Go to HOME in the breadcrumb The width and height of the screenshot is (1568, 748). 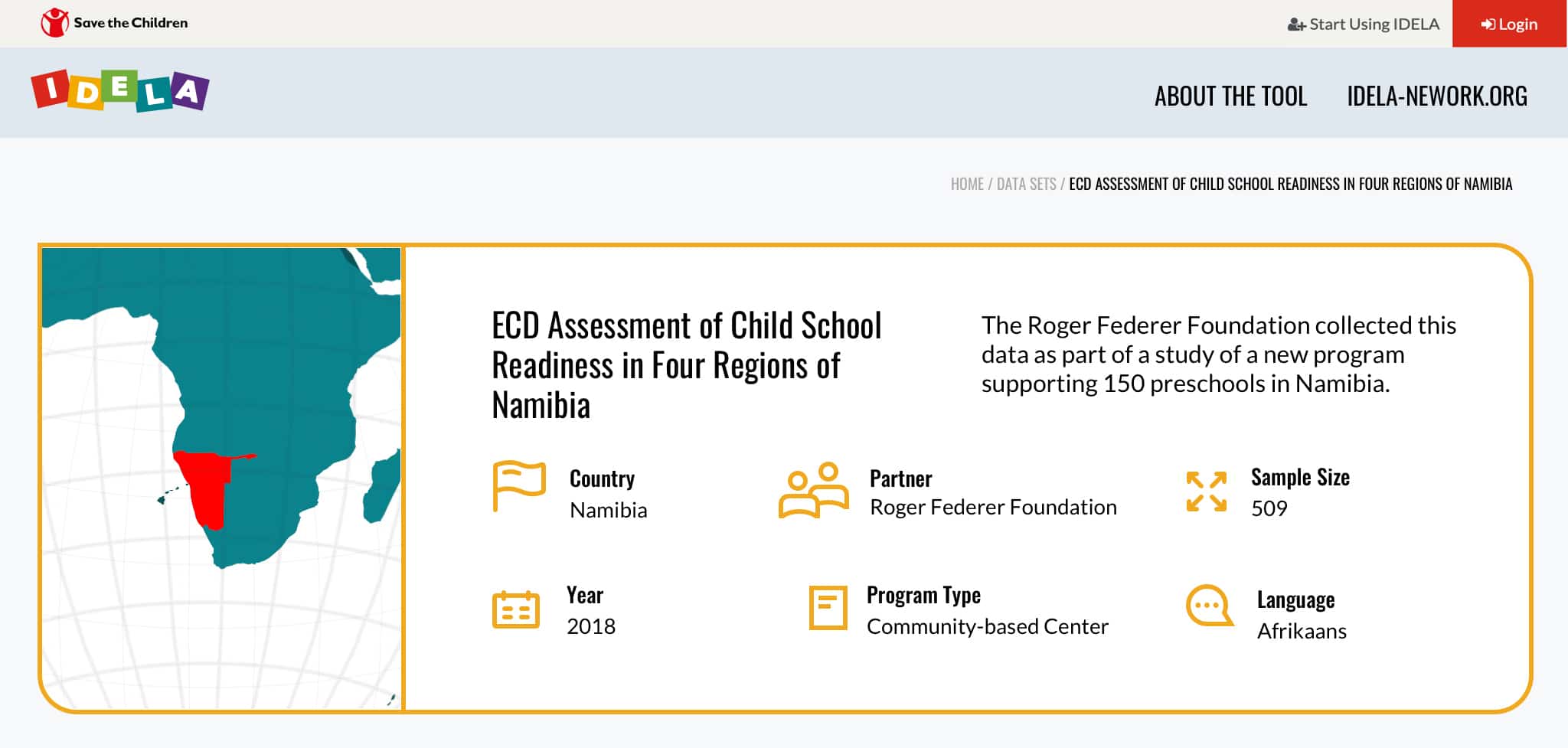(x=967, y=184)
